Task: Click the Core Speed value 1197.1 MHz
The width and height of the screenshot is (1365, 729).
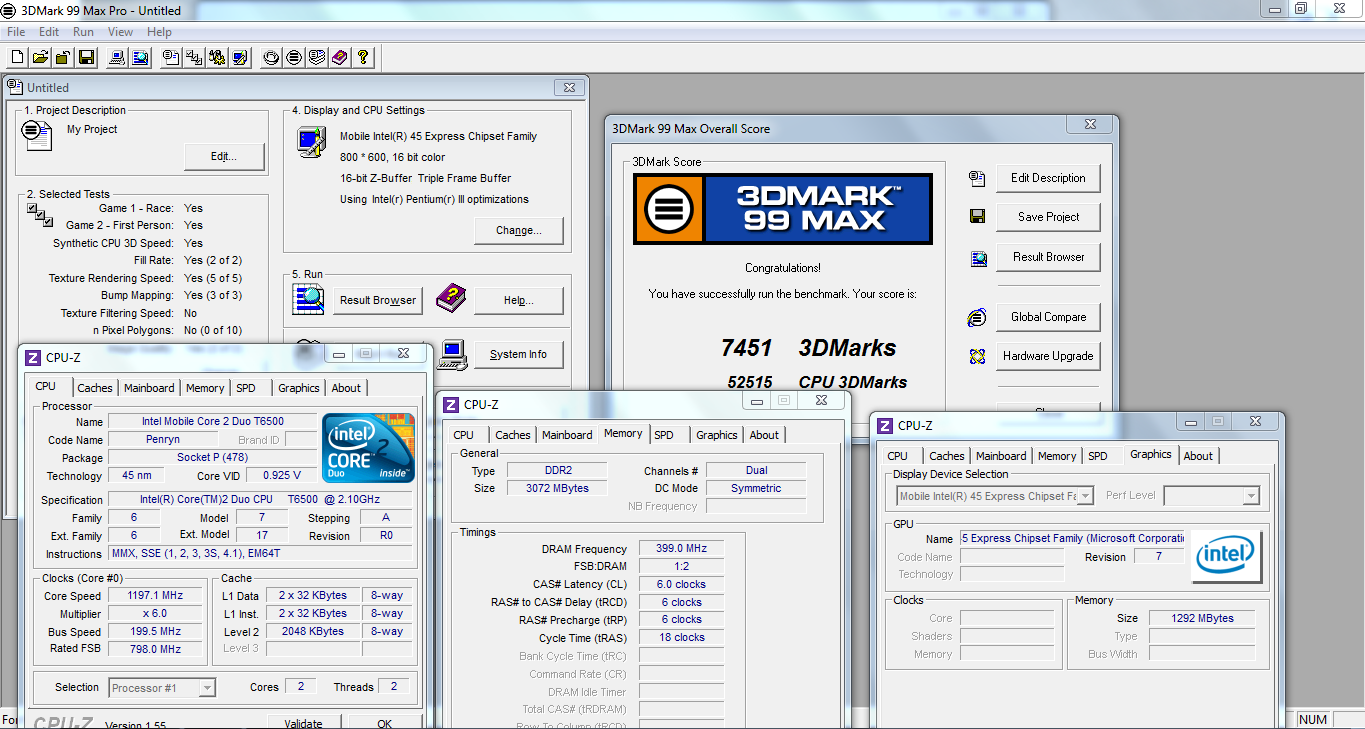Action: click(x=154, y=596)
